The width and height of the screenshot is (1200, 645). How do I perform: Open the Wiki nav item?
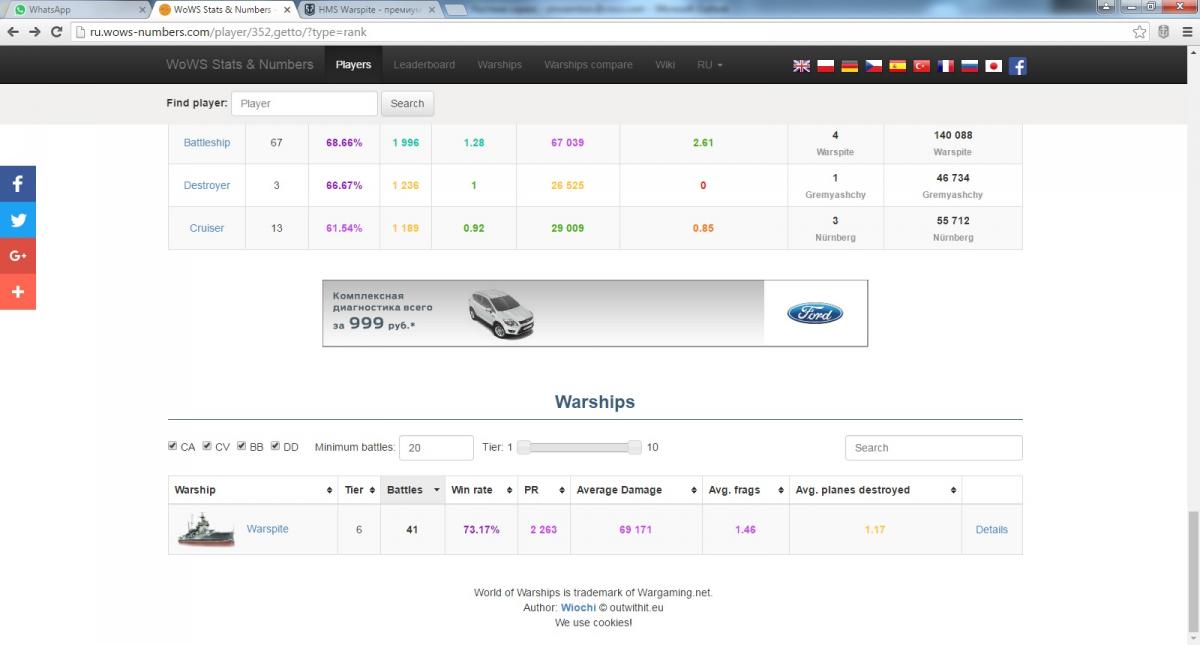pos(665,64)
